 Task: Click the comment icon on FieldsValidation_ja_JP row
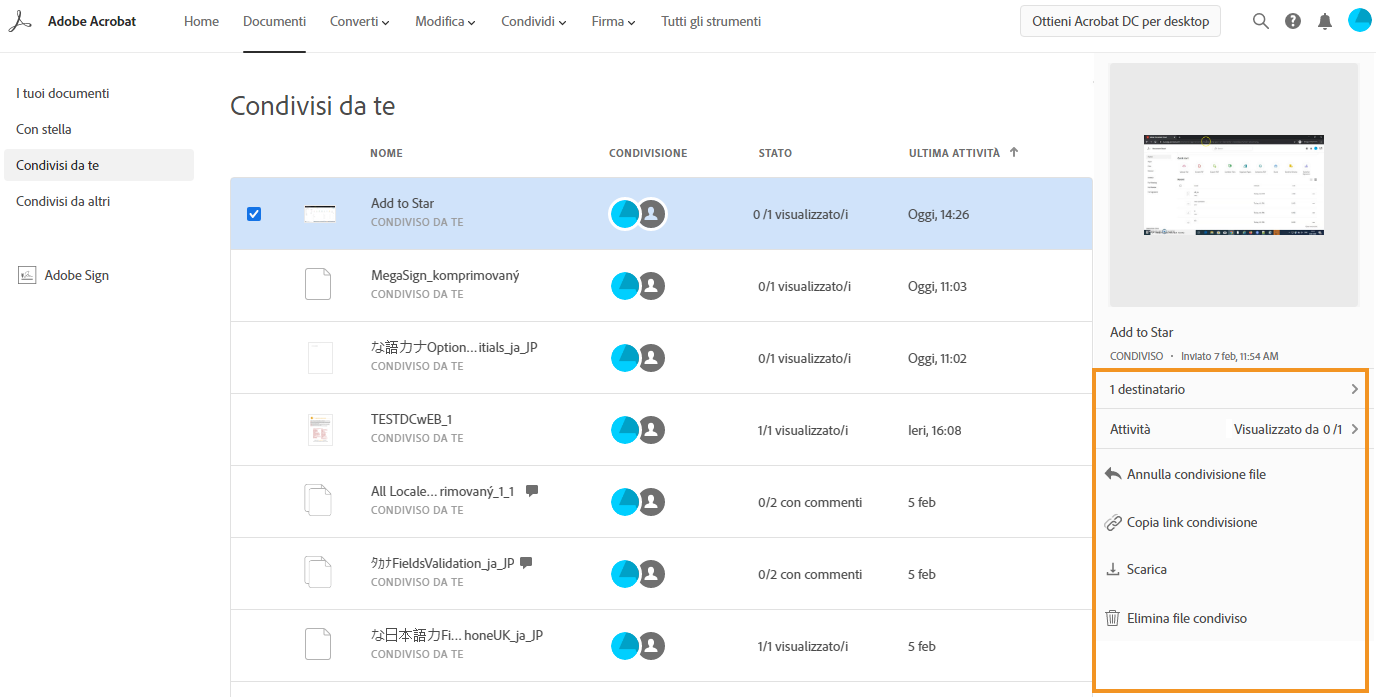tap(526, 563)
